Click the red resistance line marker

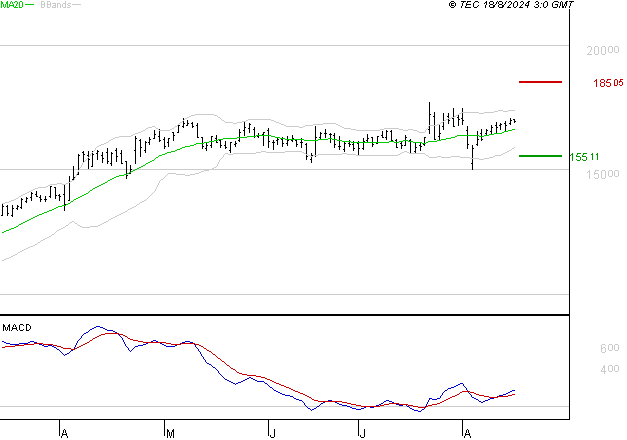pos(540,82)
